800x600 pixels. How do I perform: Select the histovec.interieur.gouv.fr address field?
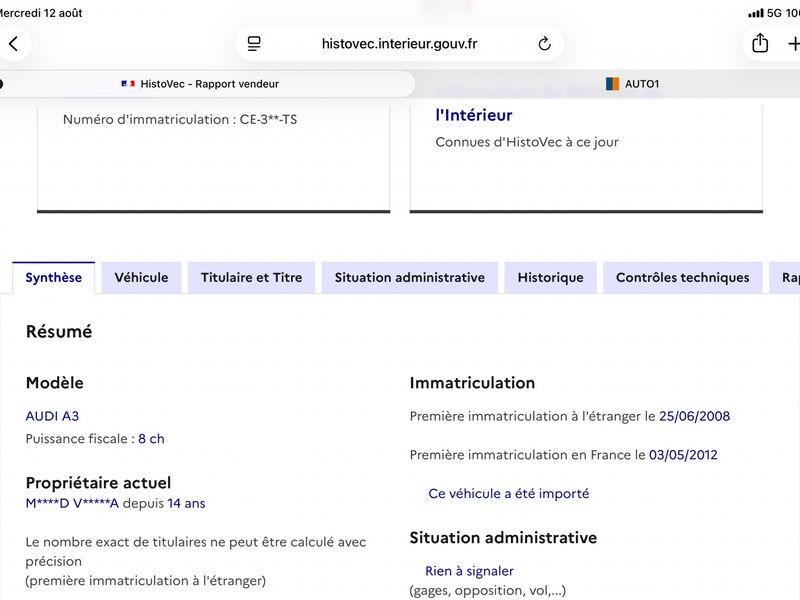(x=399, y=44)
